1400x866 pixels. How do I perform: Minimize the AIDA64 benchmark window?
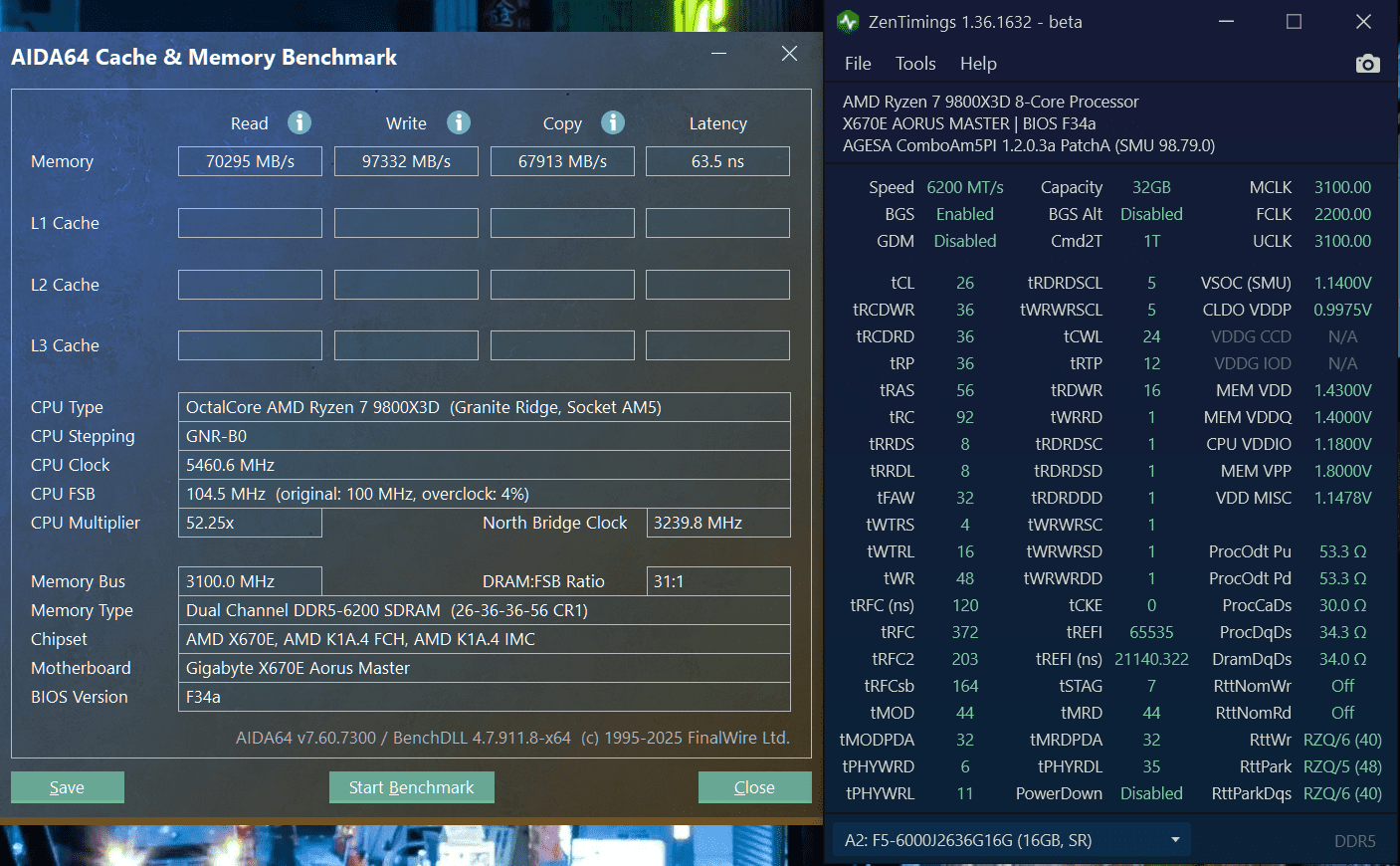point(718,54)
